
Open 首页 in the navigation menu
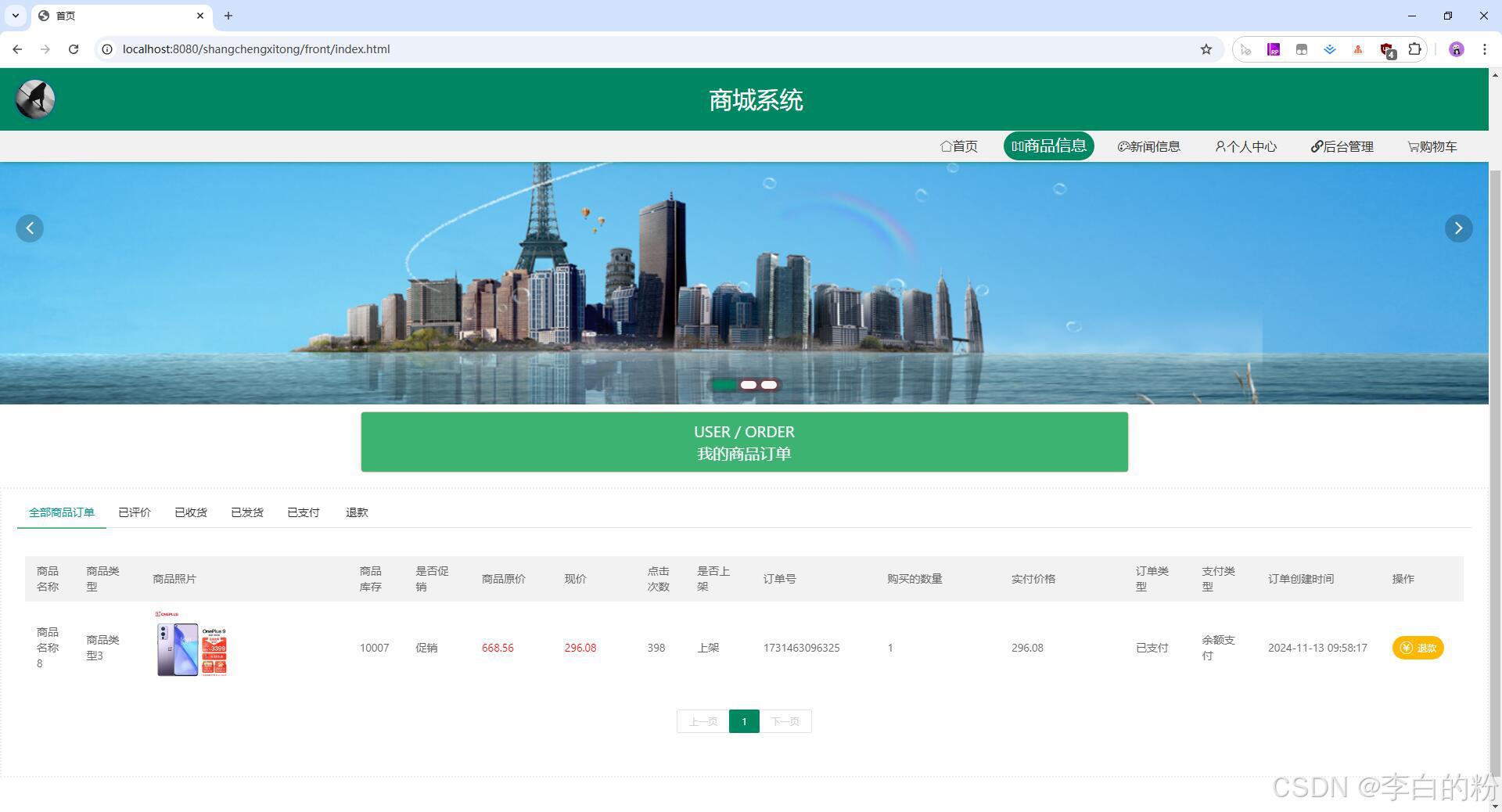959,146
